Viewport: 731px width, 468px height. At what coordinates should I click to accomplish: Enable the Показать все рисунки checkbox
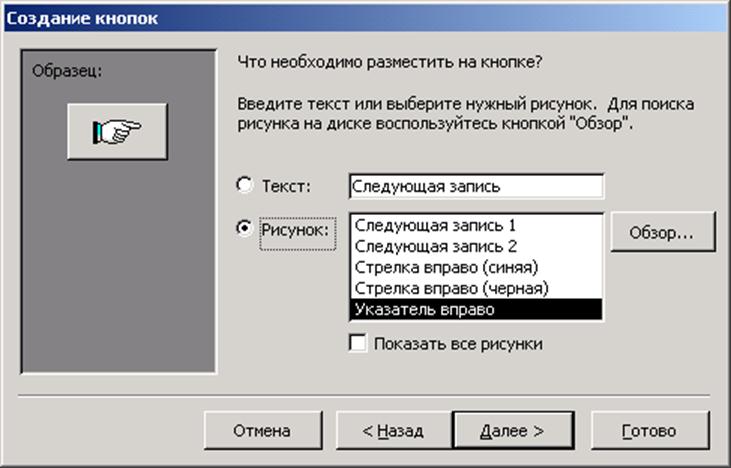[x=358, y=343]
